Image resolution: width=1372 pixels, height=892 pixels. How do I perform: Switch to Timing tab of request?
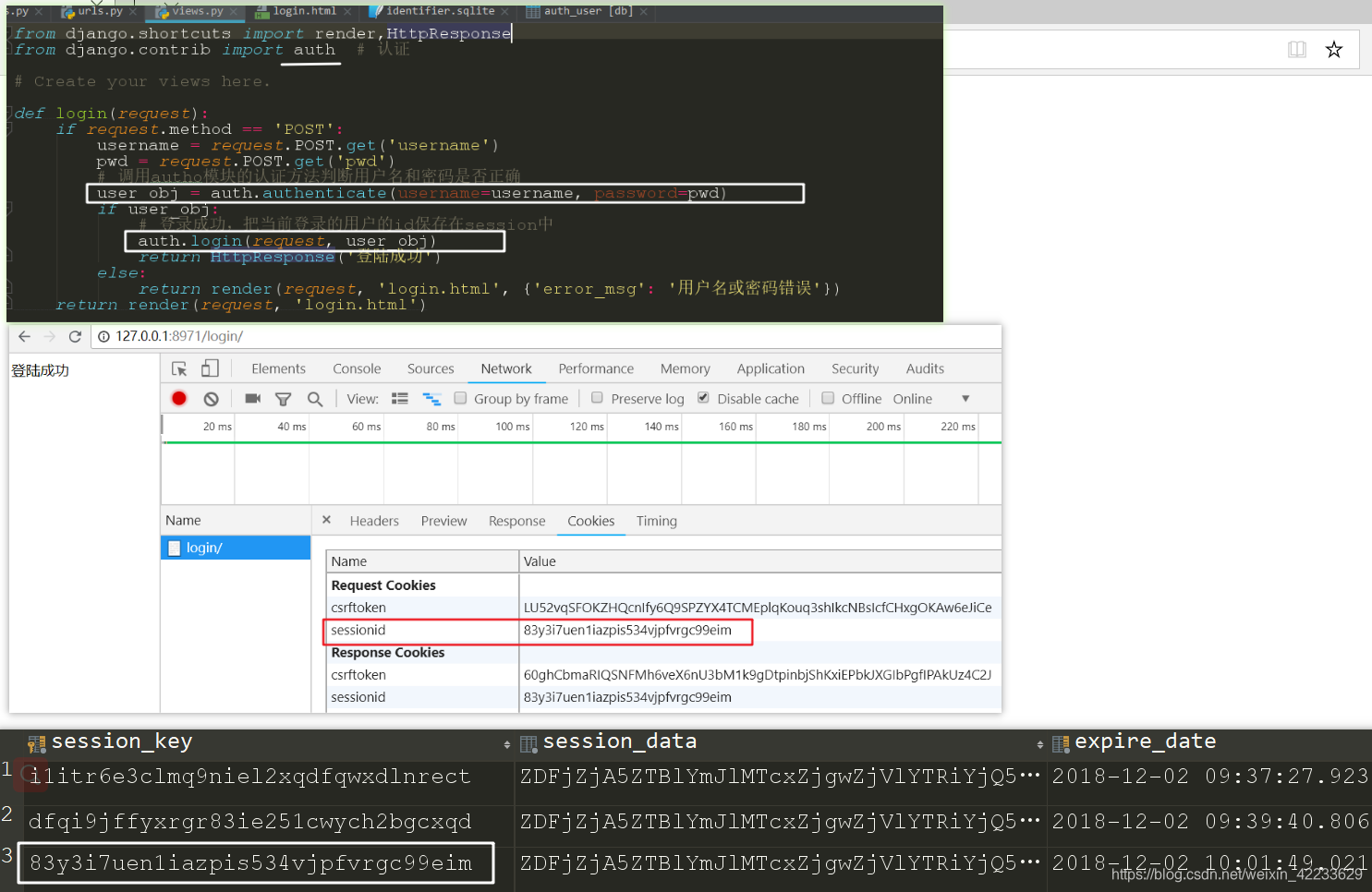point(656,521)
